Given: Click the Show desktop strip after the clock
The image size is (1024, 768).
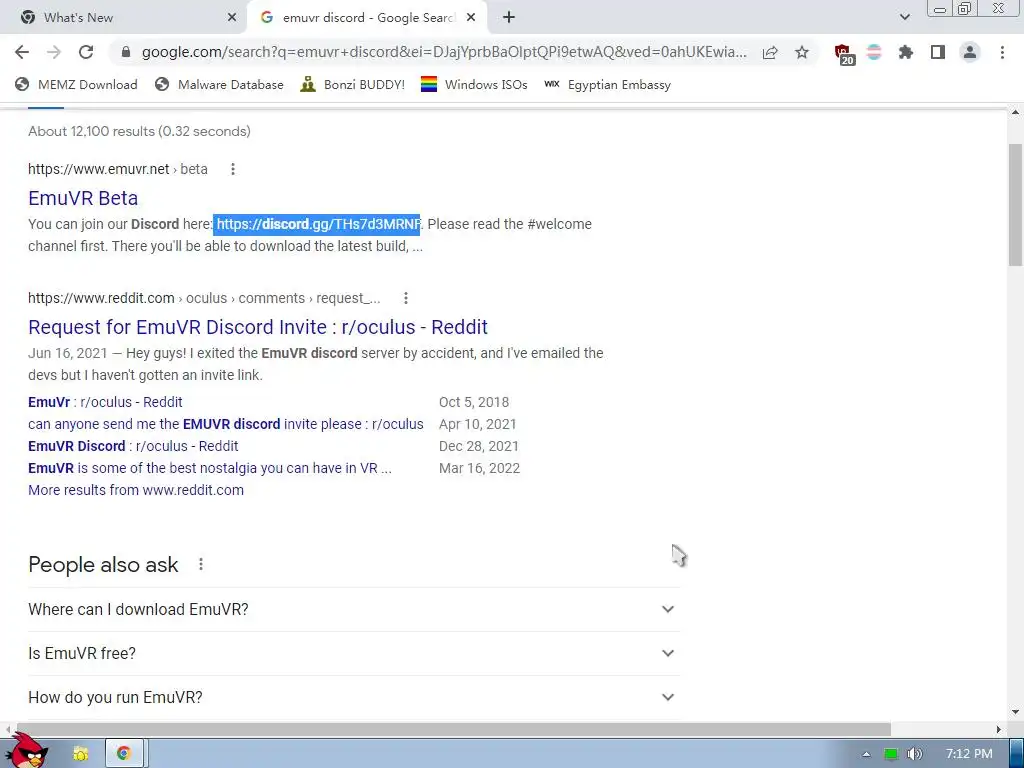Looking at the screenshot, I should [1016, 754].
